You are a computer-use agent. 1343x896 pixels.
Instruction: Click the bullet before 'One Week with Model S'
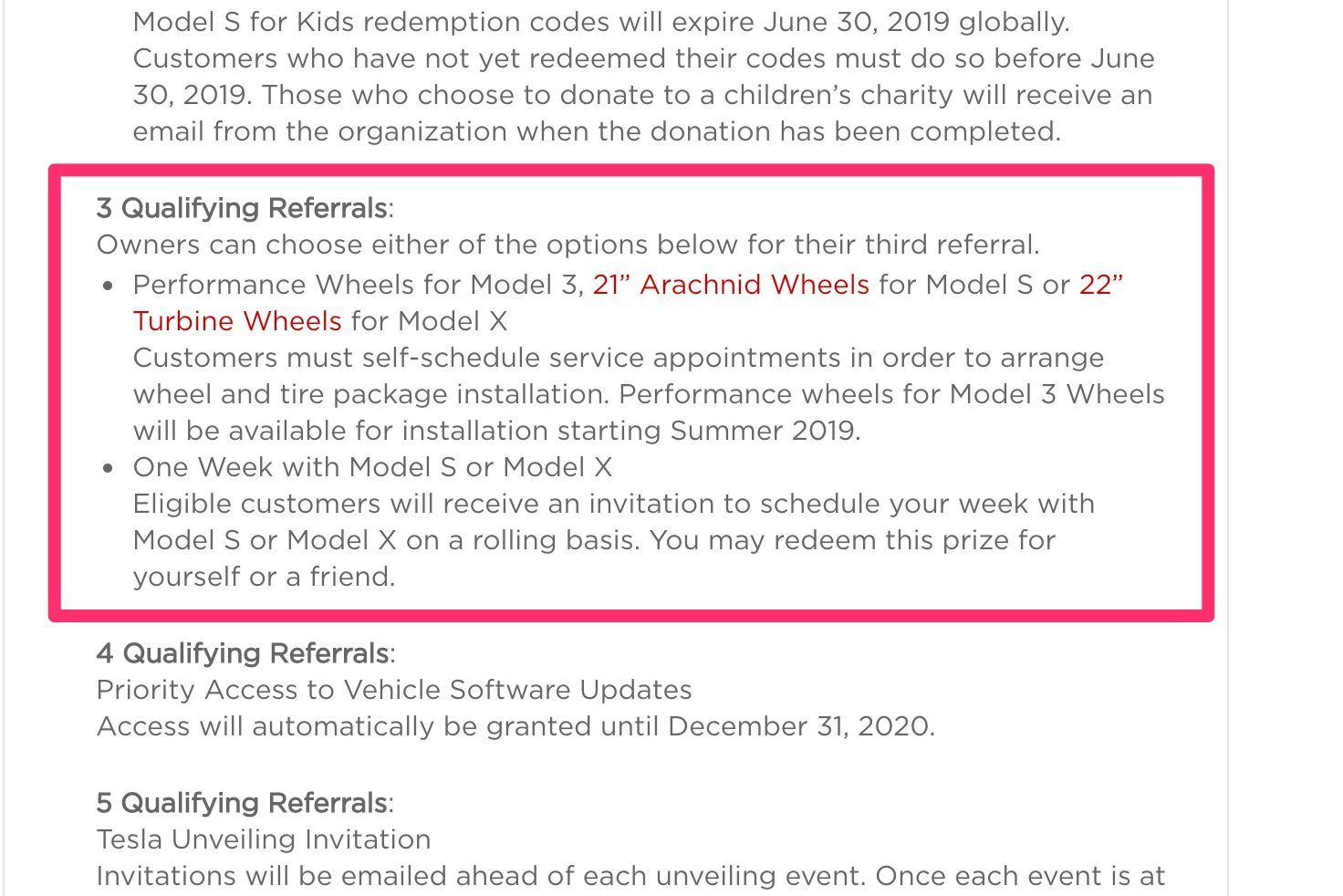109,468
